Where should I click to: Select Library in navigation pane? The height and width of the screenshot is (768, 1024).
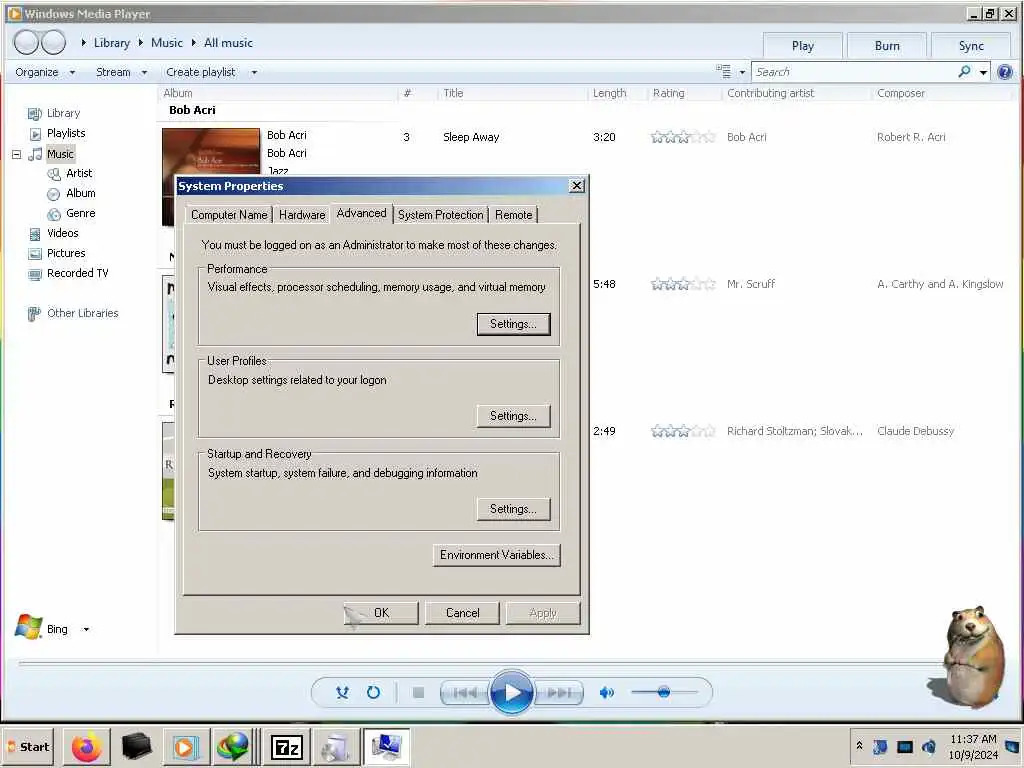pyautogui.click(x=63, y=114)
